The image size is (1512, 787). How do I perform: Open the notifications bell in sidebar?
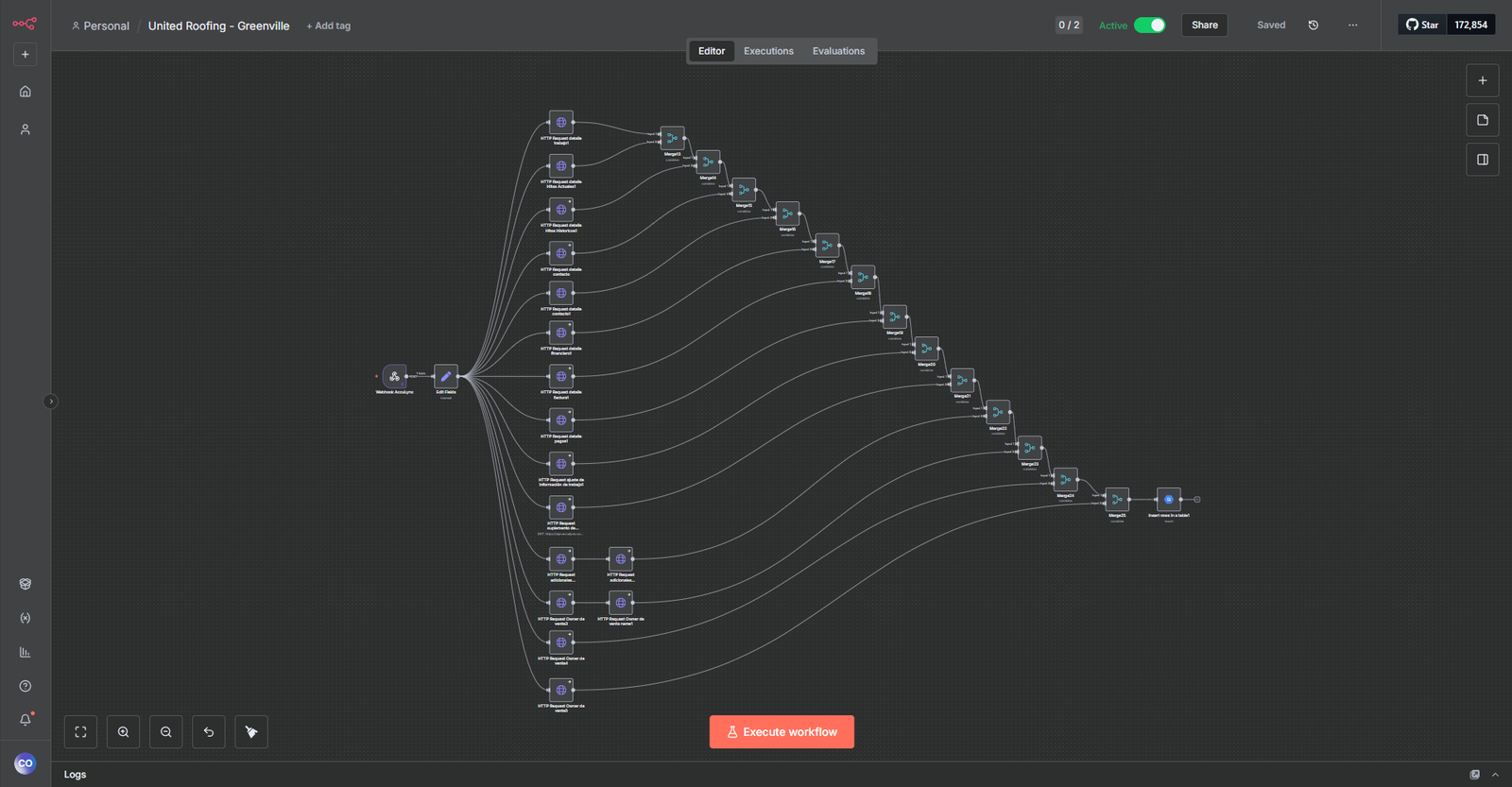[x=26, y=720]
